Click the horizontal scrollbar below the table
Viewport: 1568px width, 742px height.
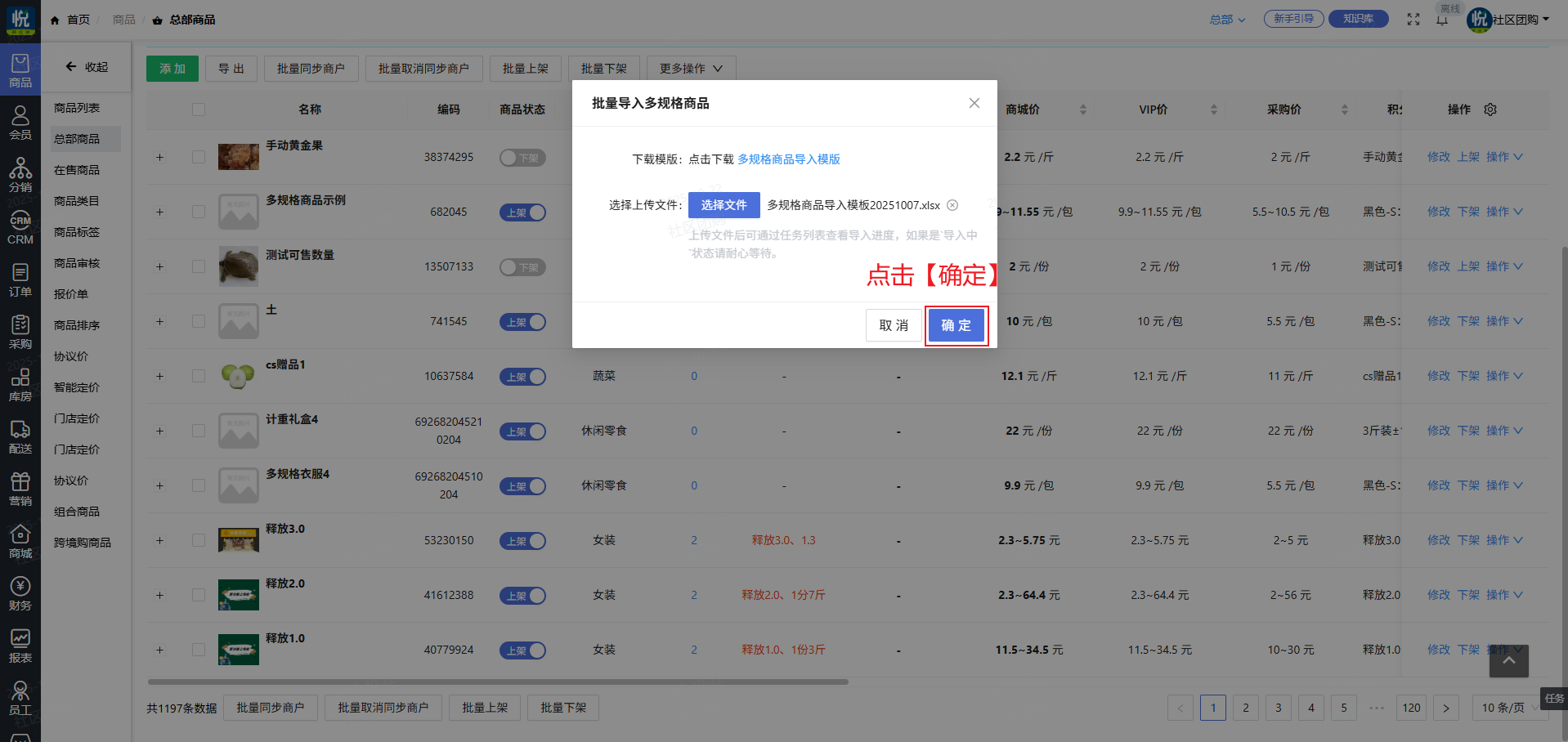pyautogui.click(x=497, y=682)
